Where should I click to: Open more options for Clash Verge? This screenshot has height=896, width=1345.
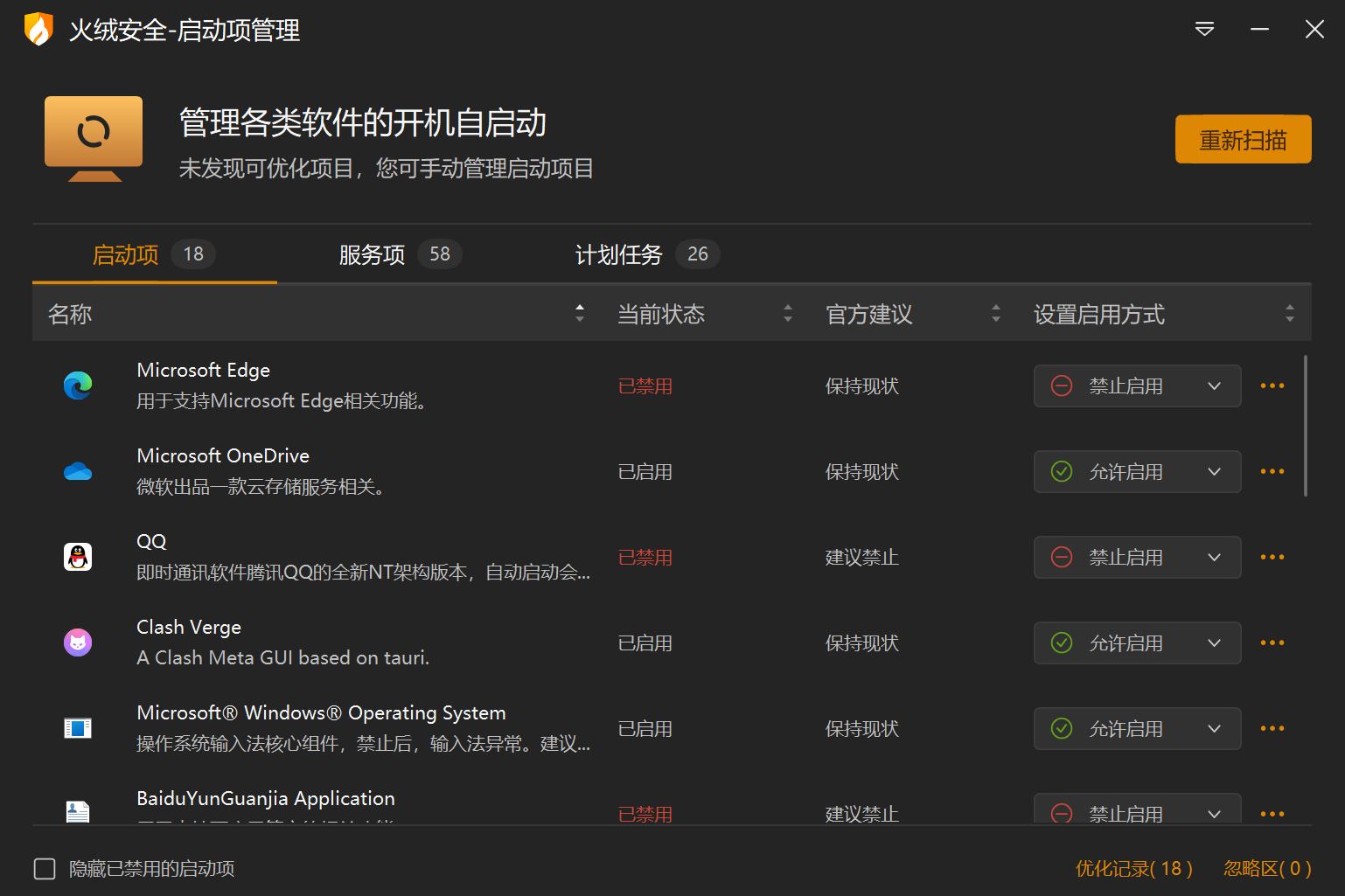[1272, 642]
